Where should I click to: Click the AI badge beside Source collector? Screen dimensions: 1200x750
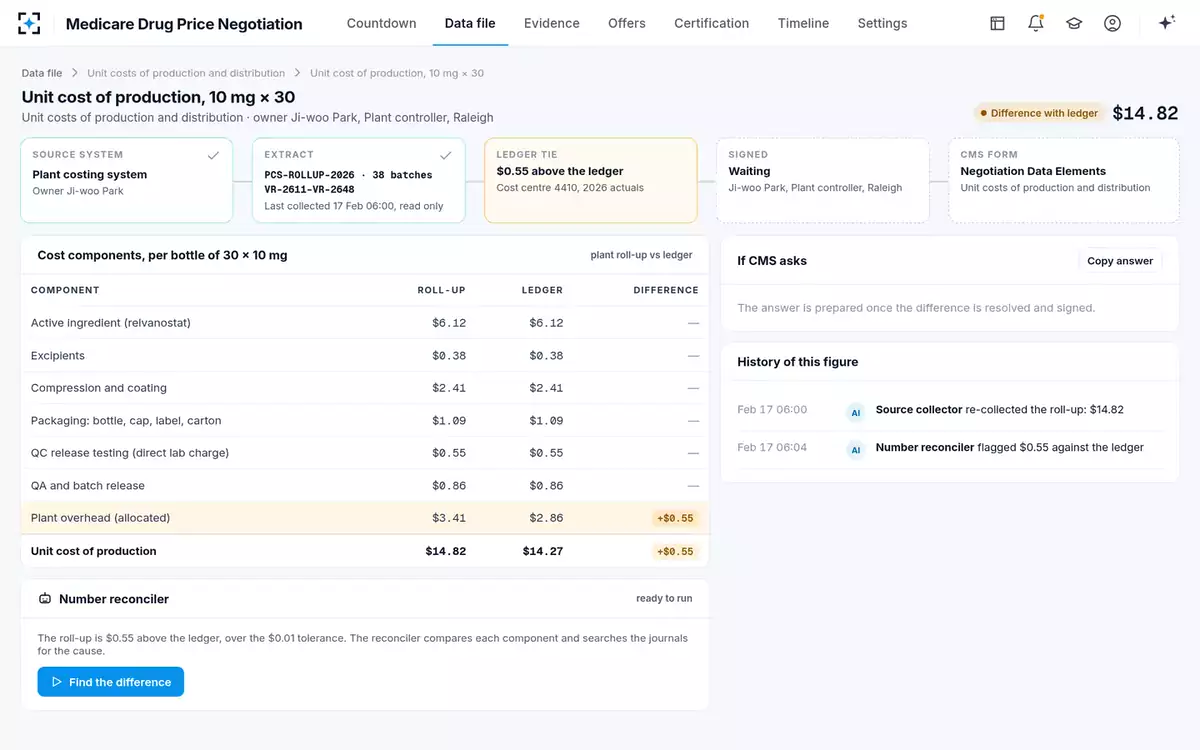(855, 412)
